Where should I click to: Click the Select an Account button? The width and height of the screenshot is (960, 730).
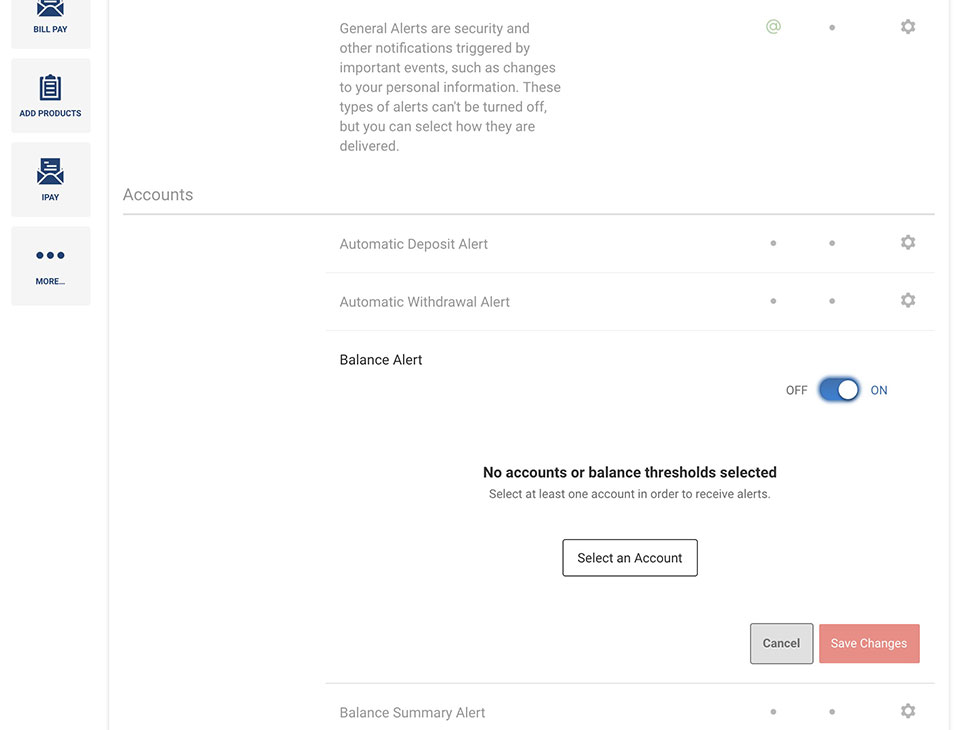[629, 558]
